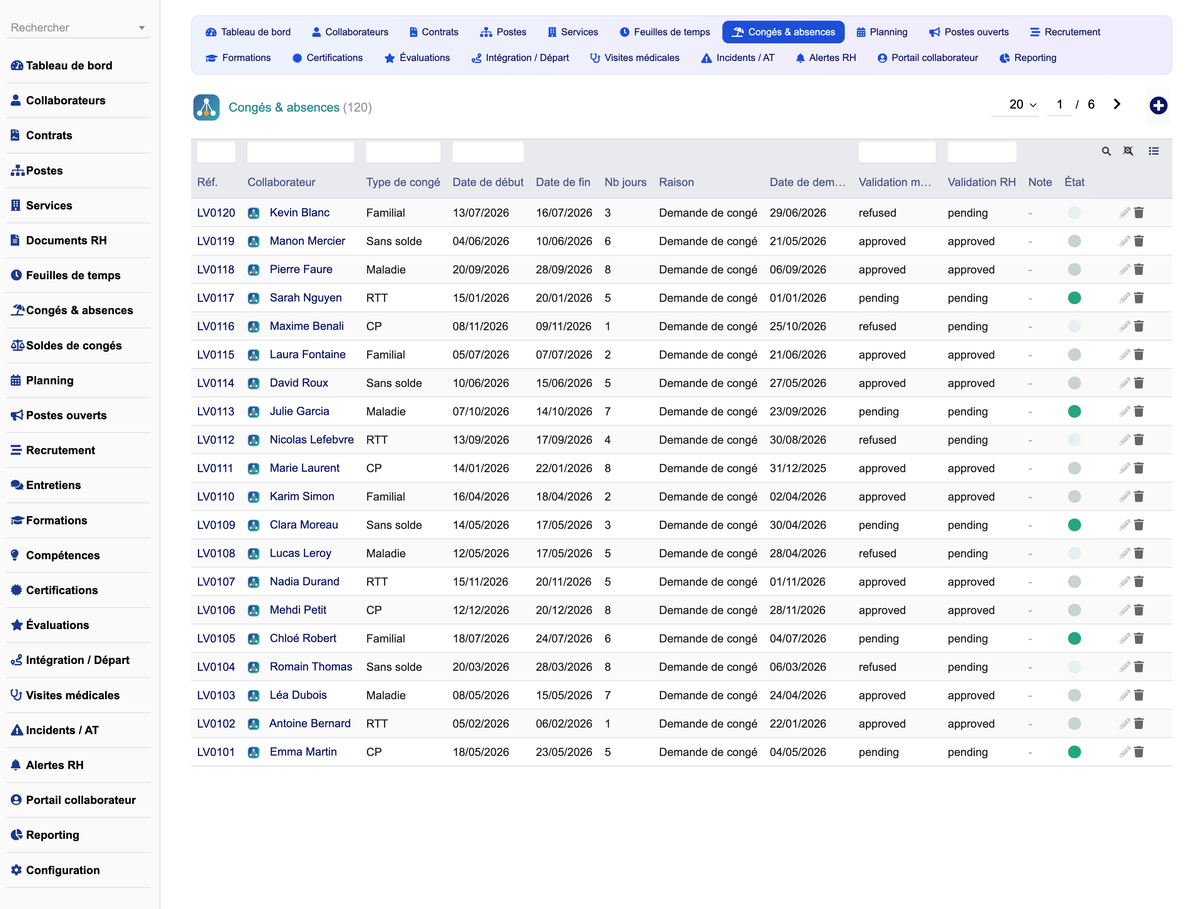This screenshot has height=909, width=1200.
Task: Toggle the pale status dot for LV0120
Action: [1074, 213]
